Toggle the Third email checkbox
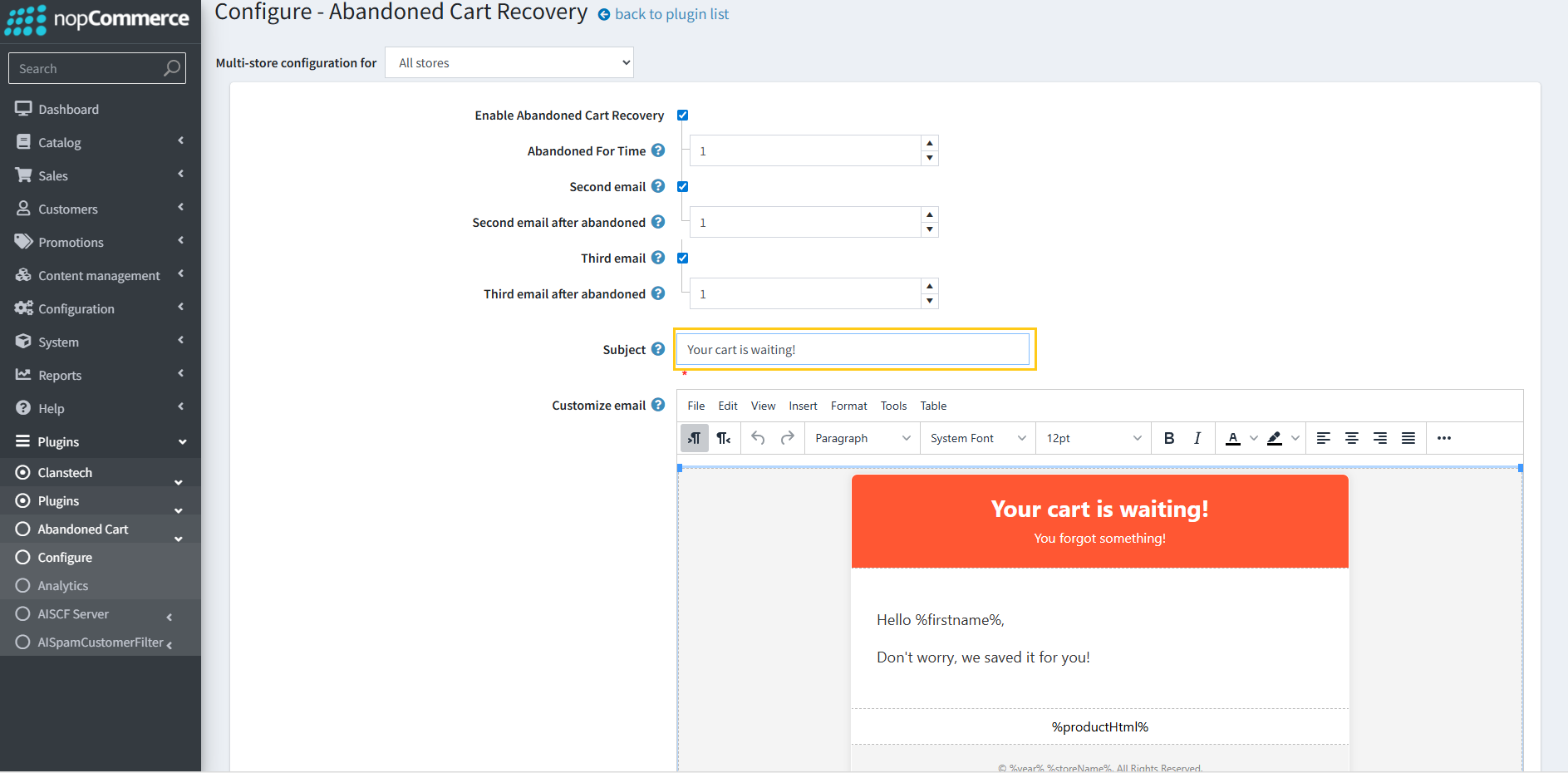This screenshot has width=1568, height=773. pyautogui.click(x=683, y=258)
